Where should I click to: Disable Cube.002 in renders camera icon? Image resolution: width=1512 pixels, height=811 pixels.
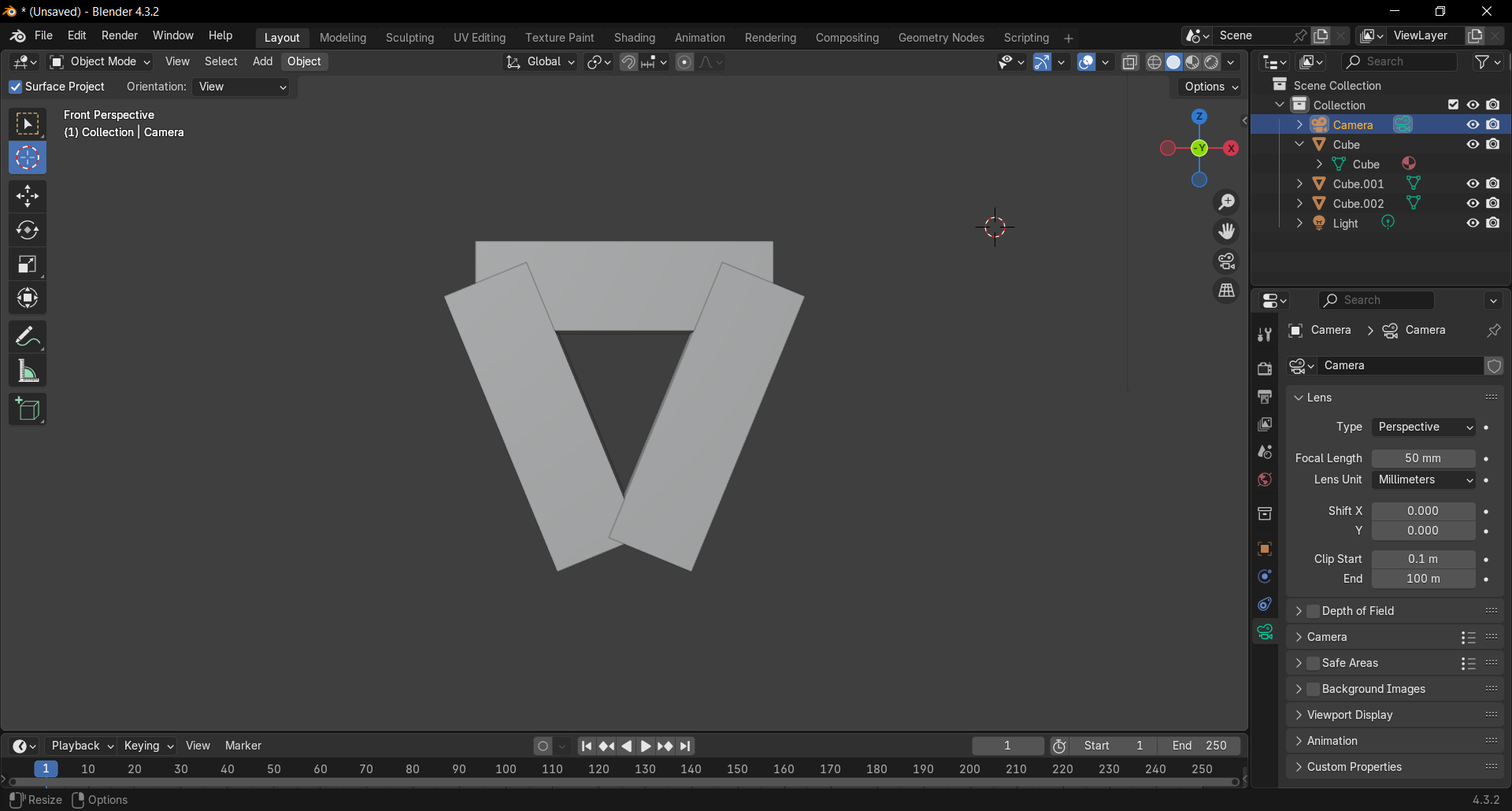1493,203
